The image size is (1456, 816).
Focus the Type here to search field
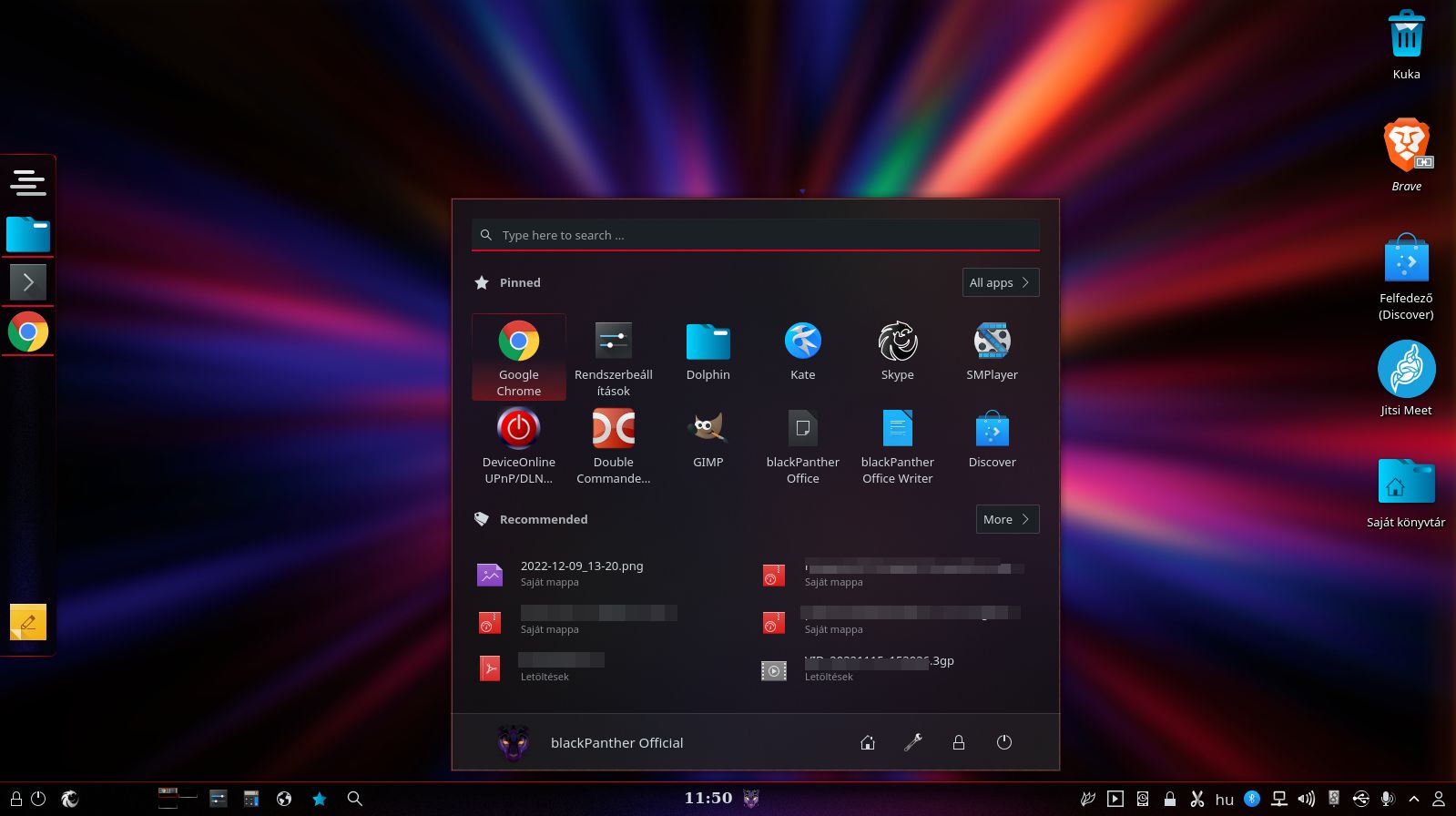(x=756, y=235)
